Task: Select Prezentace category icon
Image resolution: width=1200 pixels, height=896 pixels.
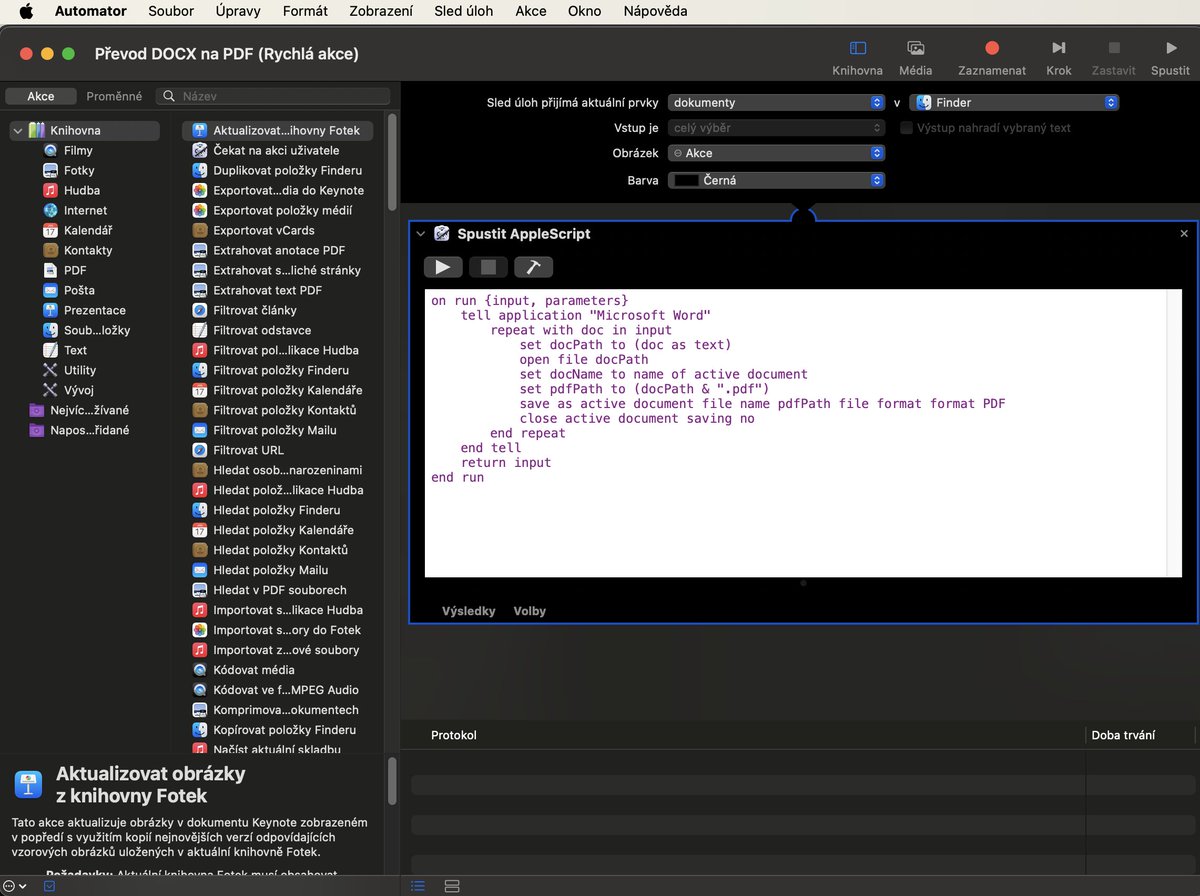Action: pos(50,310)
